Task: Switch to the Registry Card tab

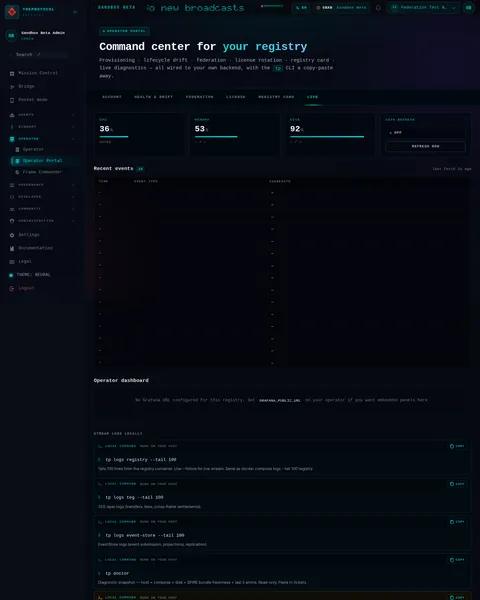Action: click(x=276, y=97)
